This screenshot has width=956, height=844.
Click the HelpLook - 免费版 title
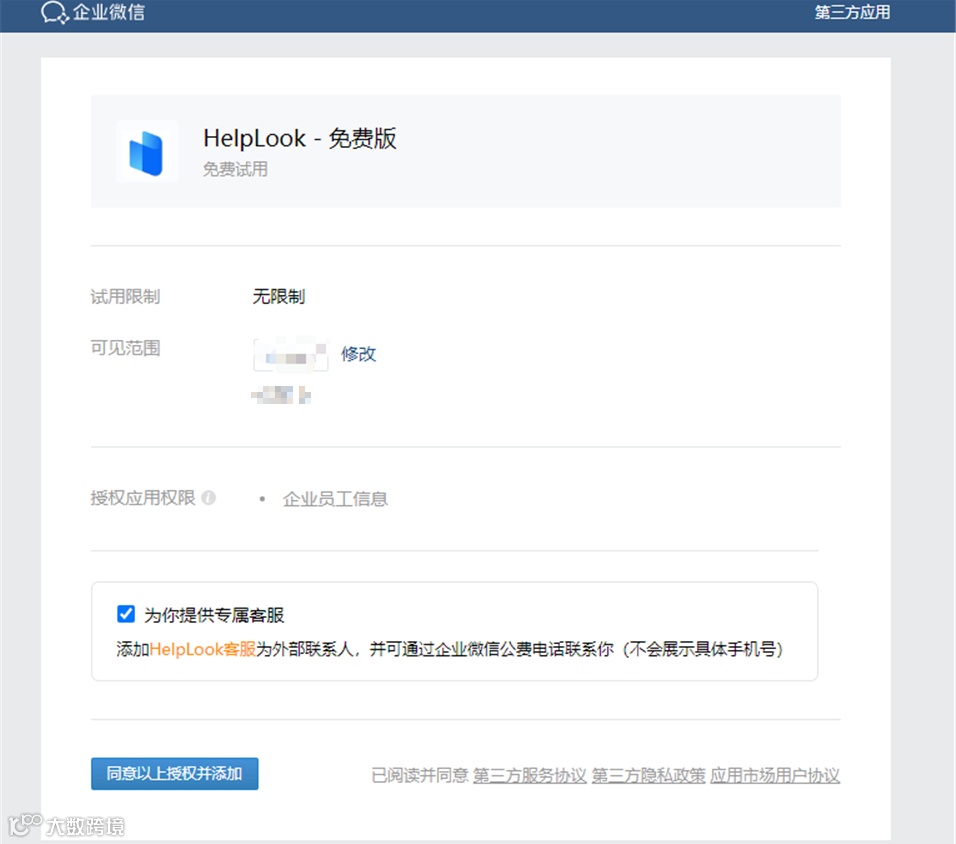coord(300,139)
